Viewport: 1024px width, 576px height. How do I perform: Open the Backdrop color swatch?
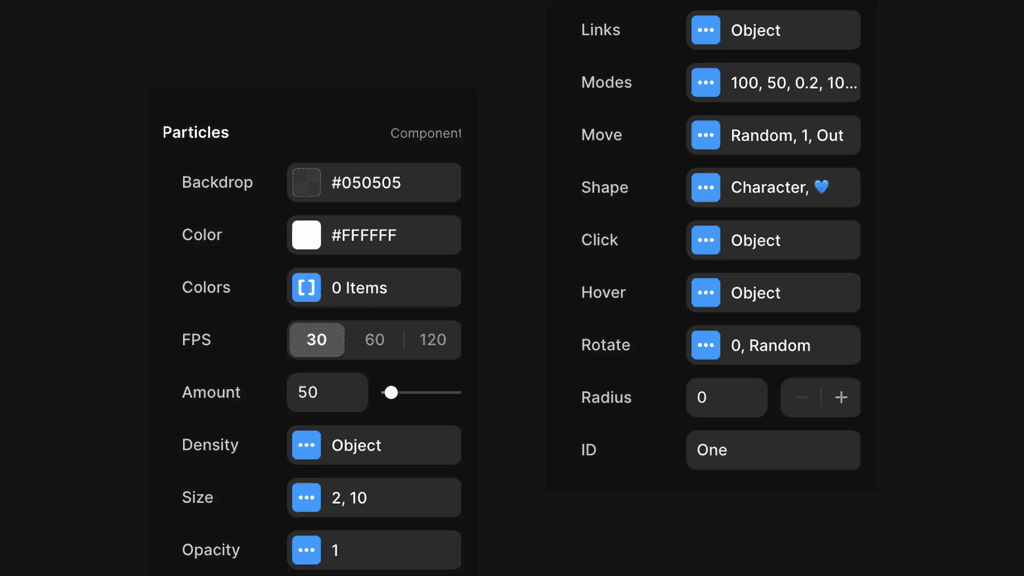306,182
